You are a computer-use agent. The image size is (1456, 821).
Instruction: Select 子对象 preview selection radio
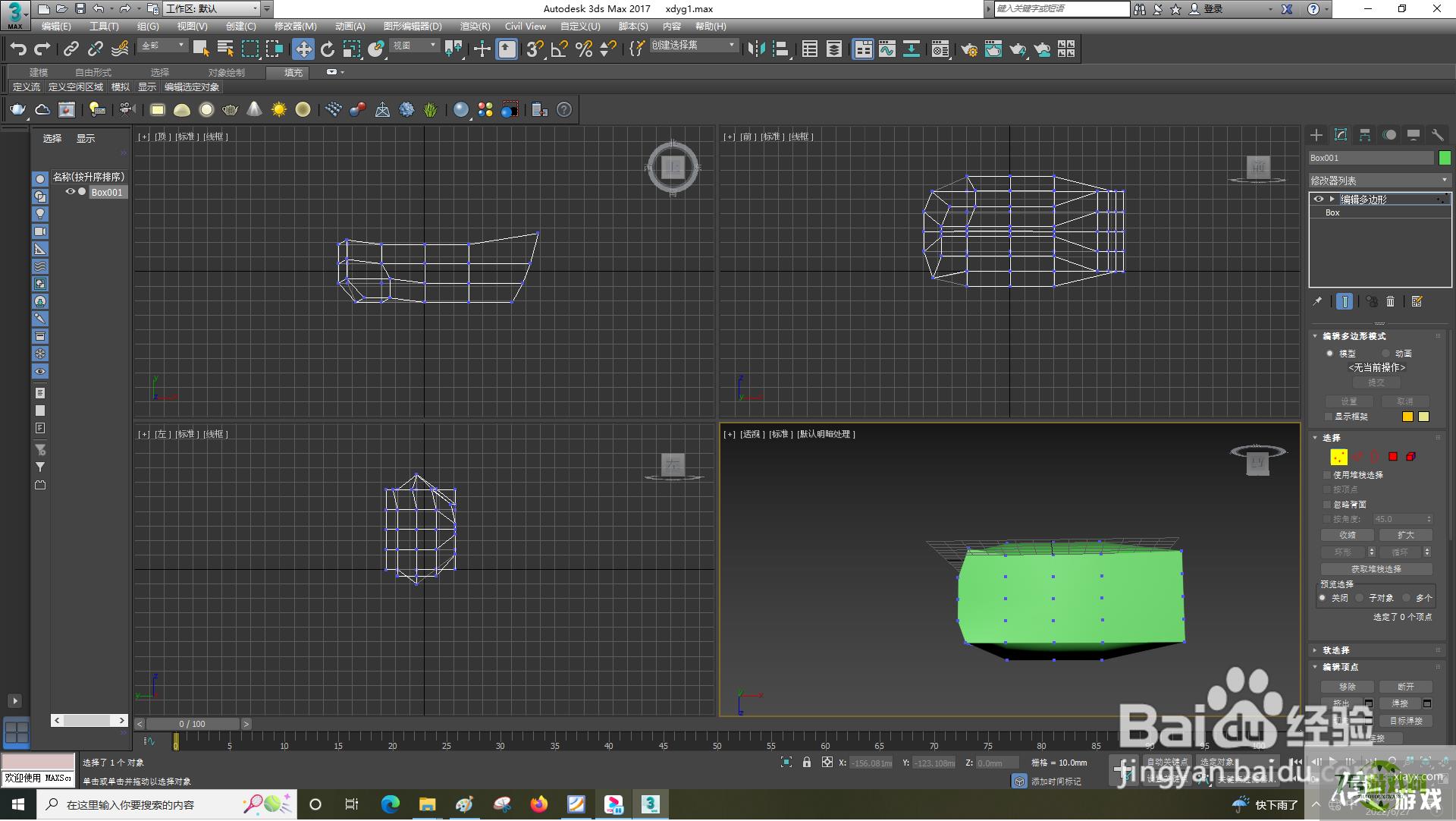click(1360, 598)
